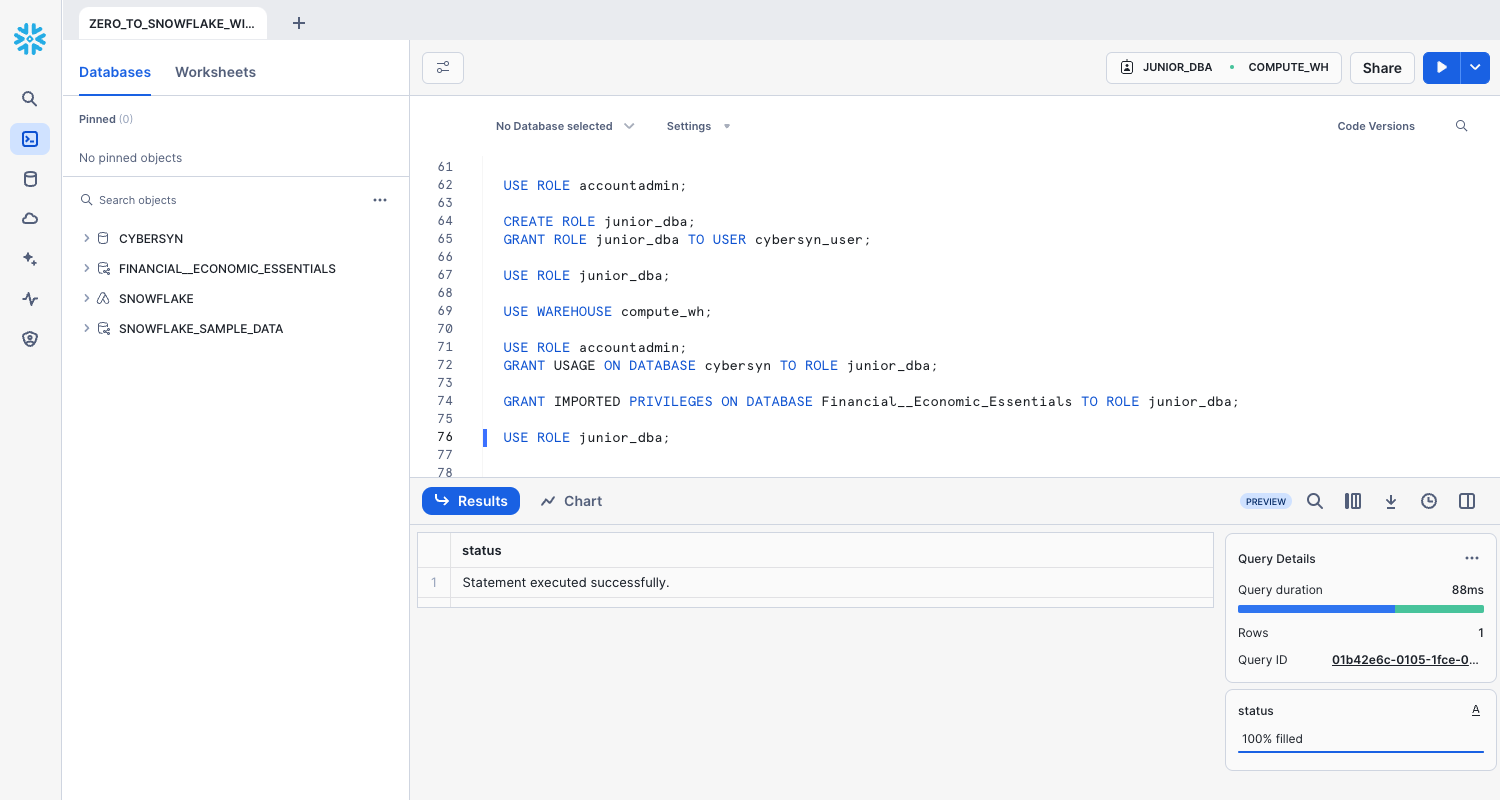
Task: Switch to the Worksheets tab
Action: pos(215,72)
